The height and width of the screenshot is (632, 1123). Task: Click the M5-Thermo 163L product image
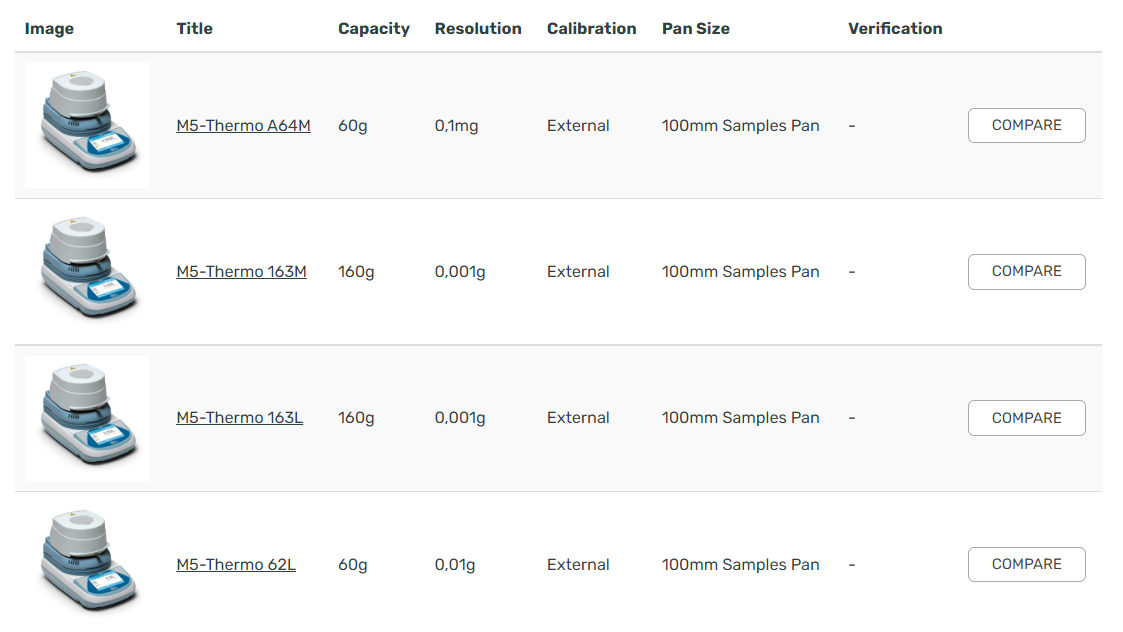[87, 418]
